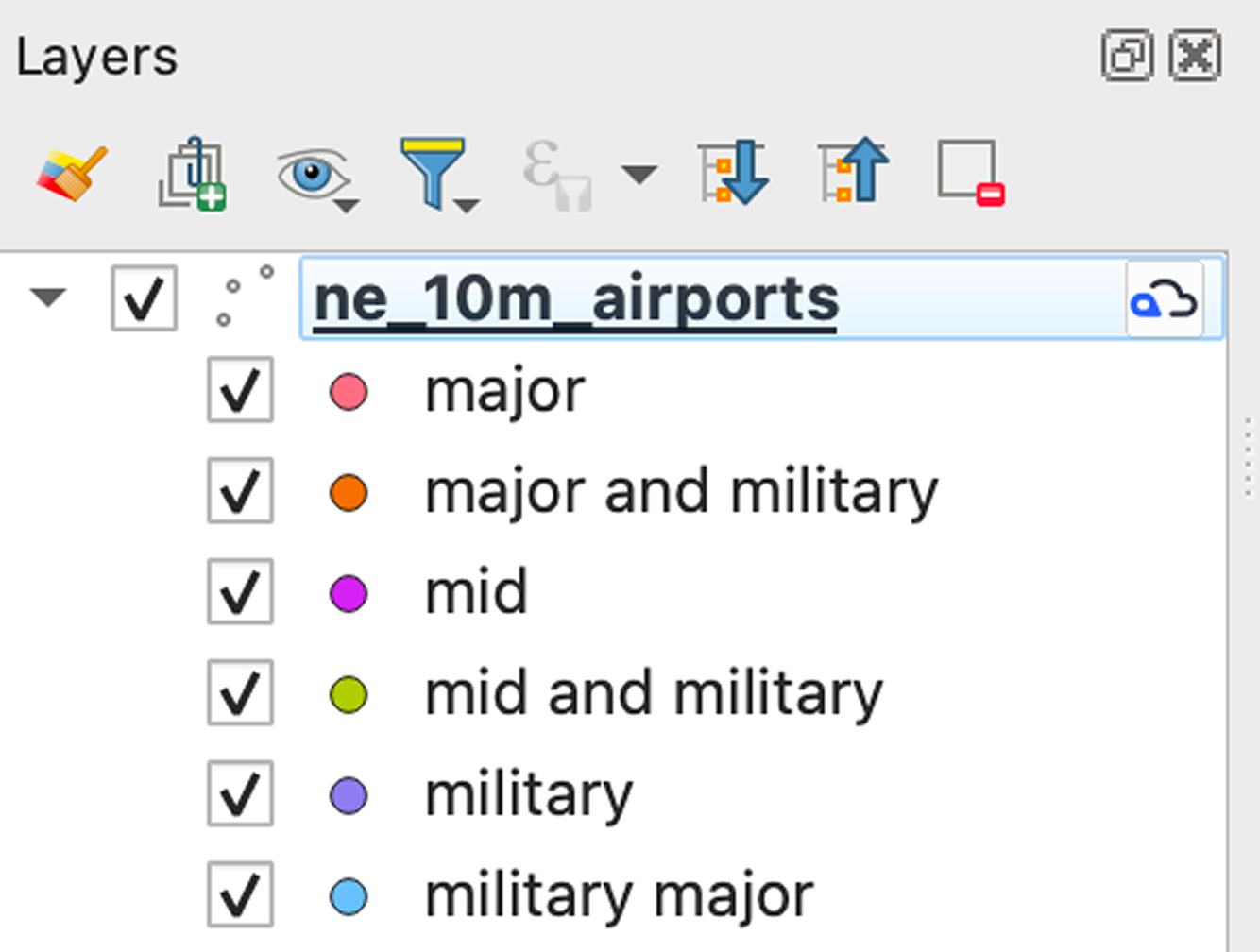
Task: Click Filter Legend by Expression icon
Action: point(555,174)
